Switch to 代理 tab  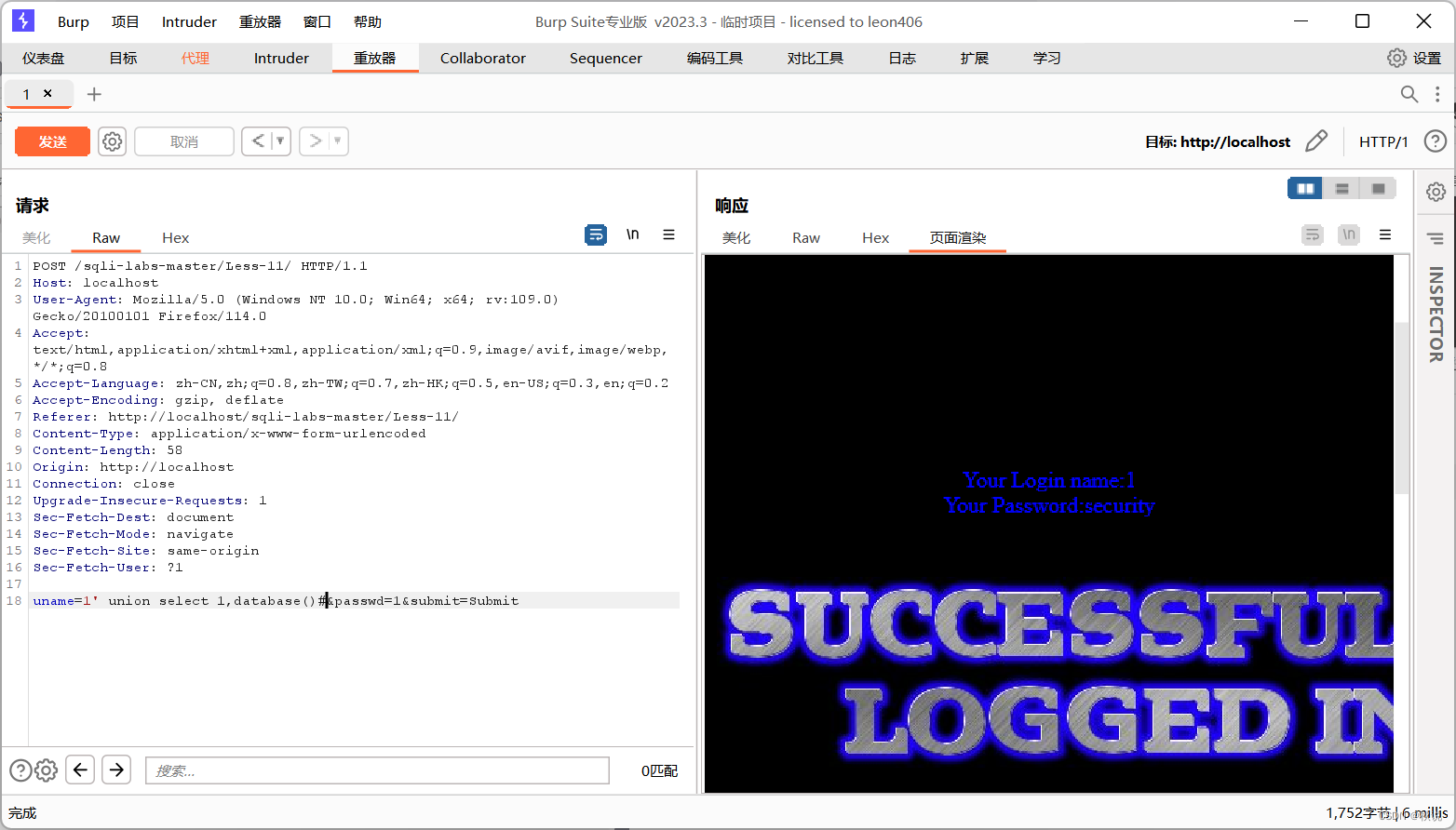[195, 58]
